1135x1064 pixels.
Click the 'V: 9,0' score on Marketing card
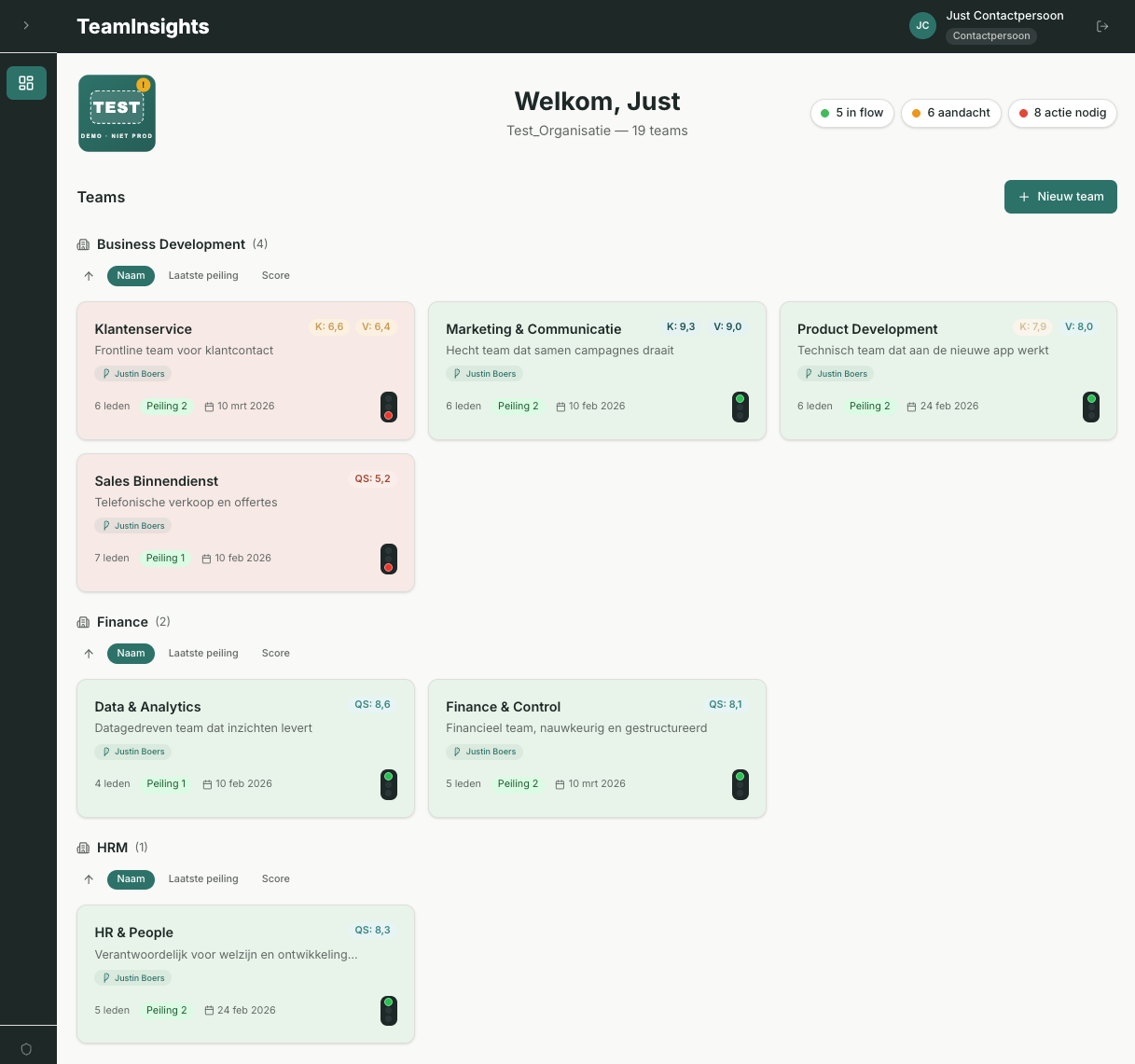click(x=727, y=327)
